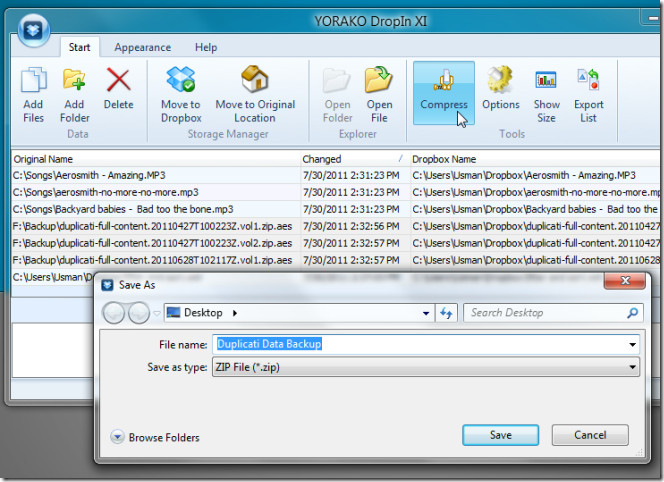Click the Save As dialog back arrow
The width and height of the screenshot is (664, 482).
tap(113, 313)
